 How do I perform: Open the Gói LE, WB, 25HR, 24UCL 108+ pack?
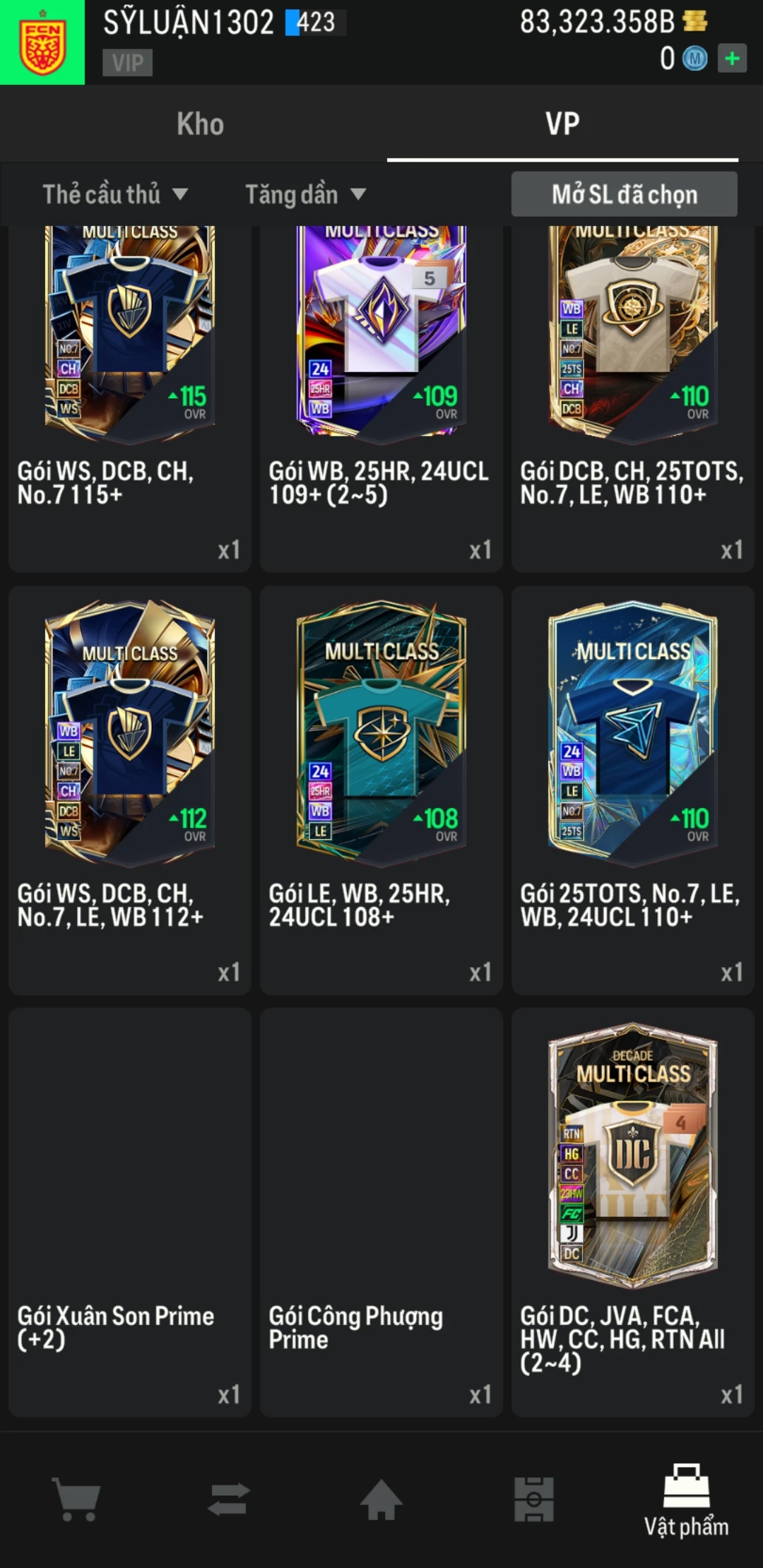tap(381, 790)
